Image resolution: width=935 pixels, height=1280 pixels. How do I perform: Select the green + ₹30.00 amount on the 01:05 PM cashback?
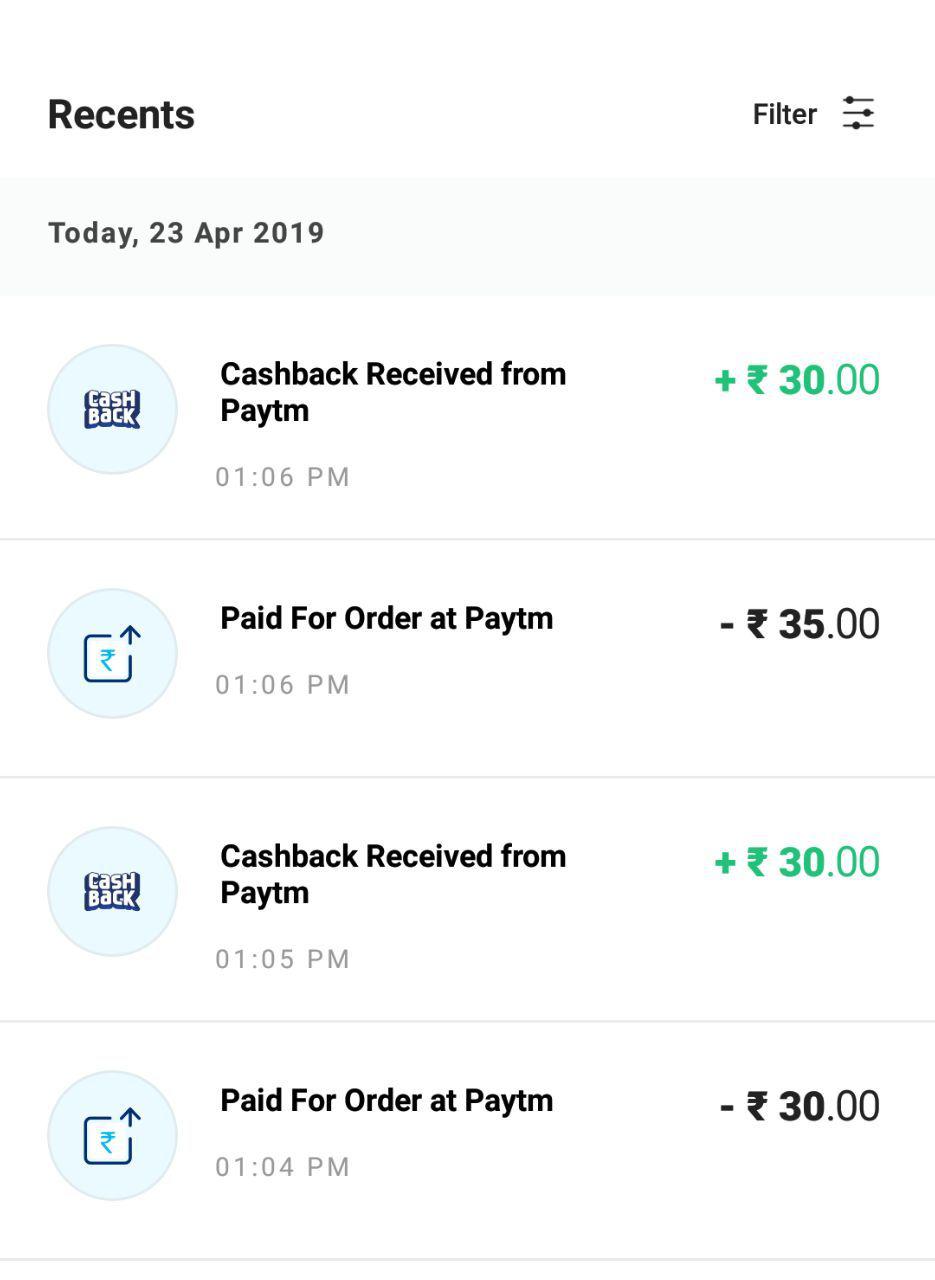pyautogui.click(x=797, y=862)
